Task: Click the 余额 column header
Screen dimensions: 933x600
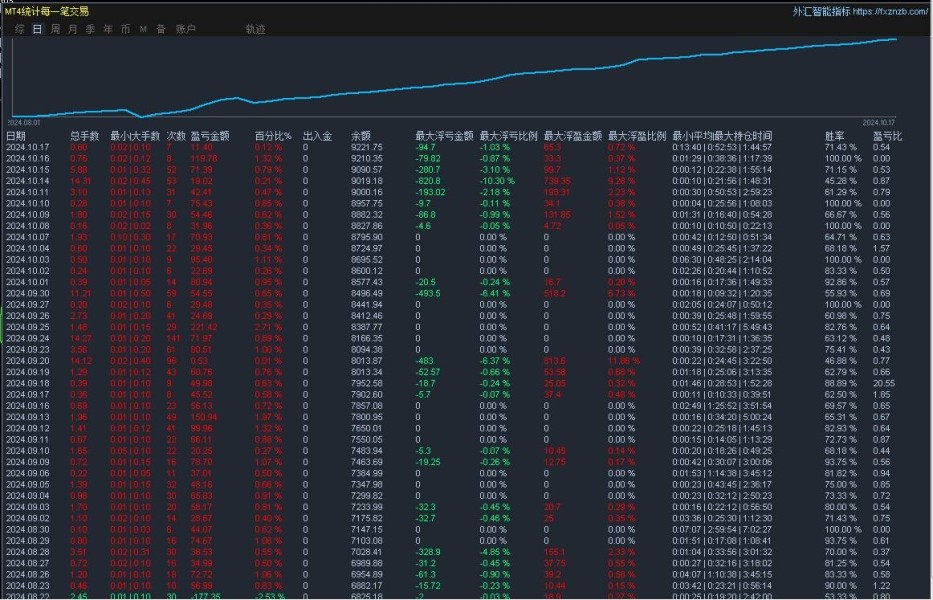Action: click(361, 136)
